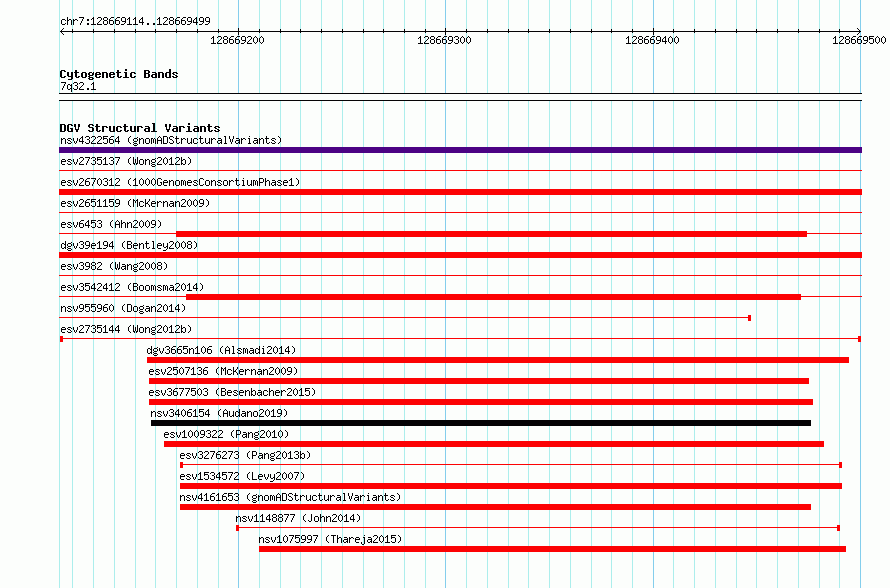This screenshot has width=890, height=588.
Task: Click the dgv39e194 thick red bar
Action: [460, 255]
